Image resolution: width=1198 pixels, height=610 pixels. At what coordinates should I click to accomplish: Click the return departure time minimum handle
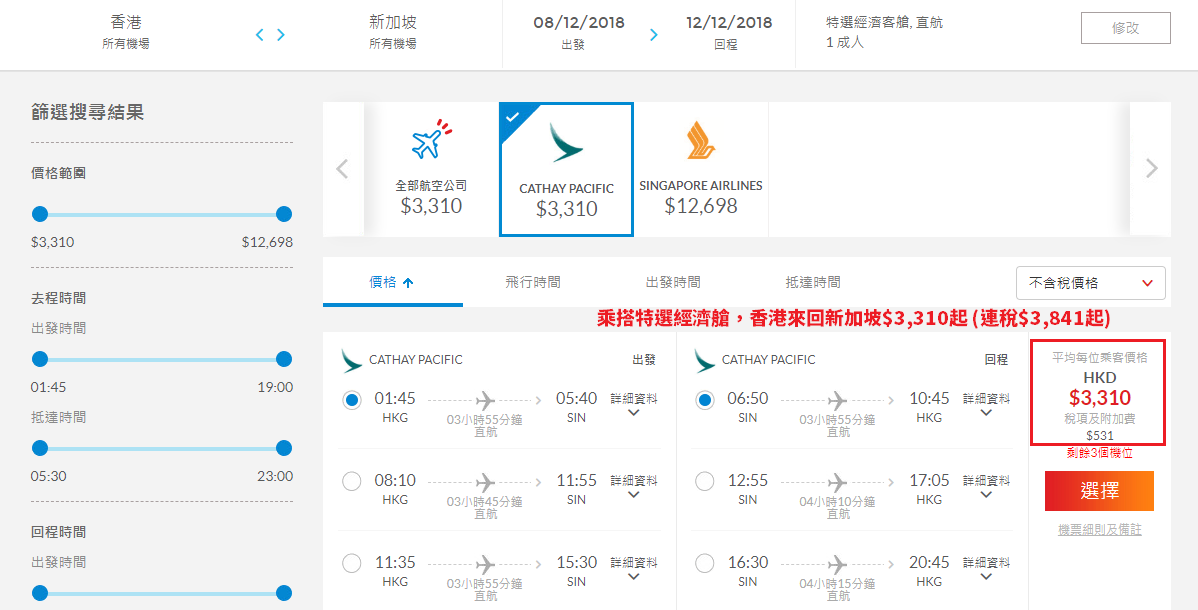click(40, 592)
